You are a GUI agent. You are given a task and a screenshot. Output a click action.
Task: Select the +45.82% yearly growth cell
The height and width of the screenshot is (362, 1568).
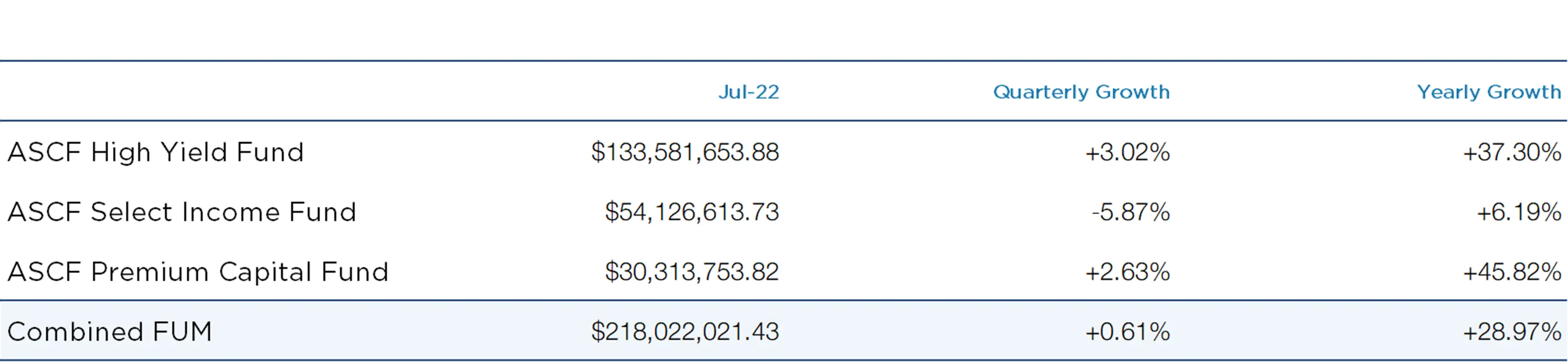point(1512,272)
